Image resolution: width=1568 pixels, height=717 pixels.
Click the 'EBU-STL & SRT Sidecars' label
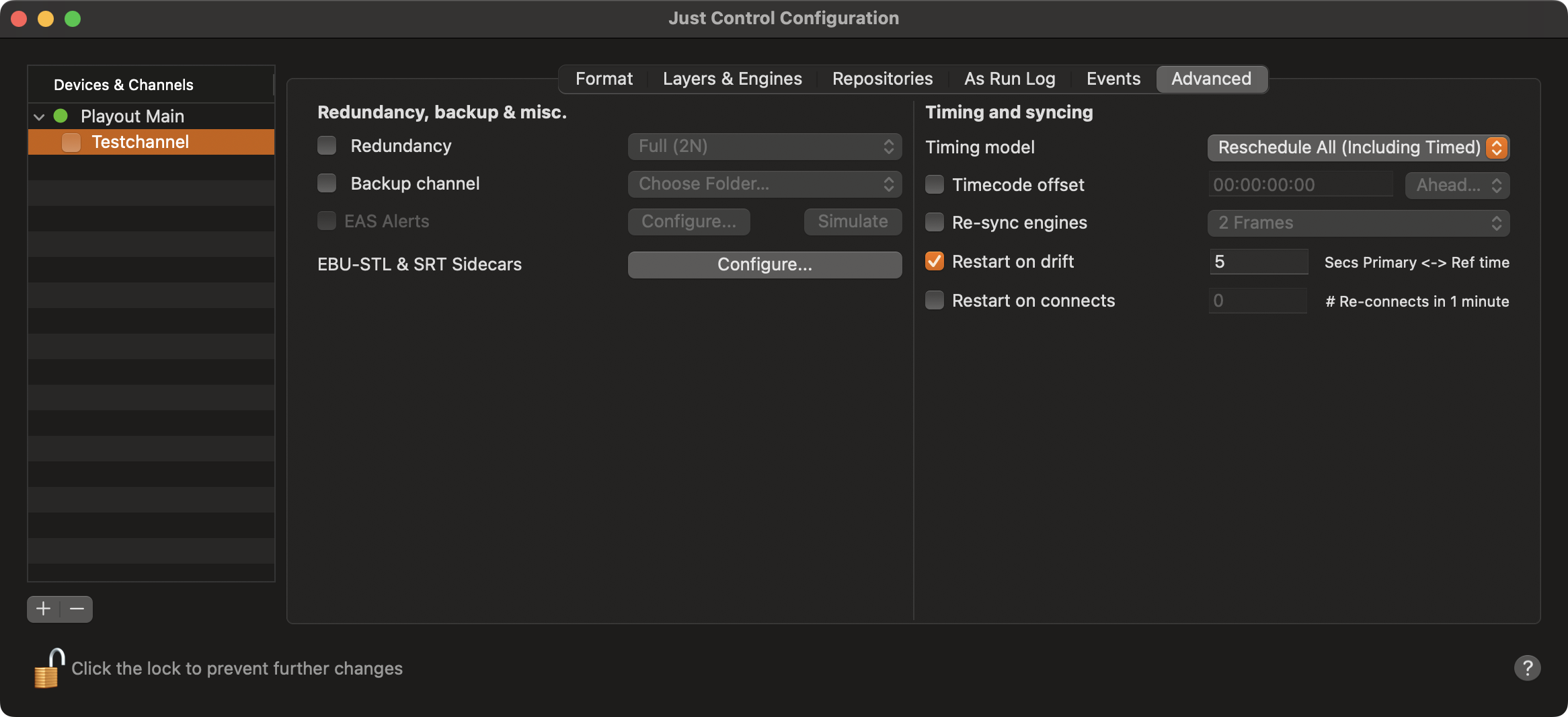tap(420, 264)
